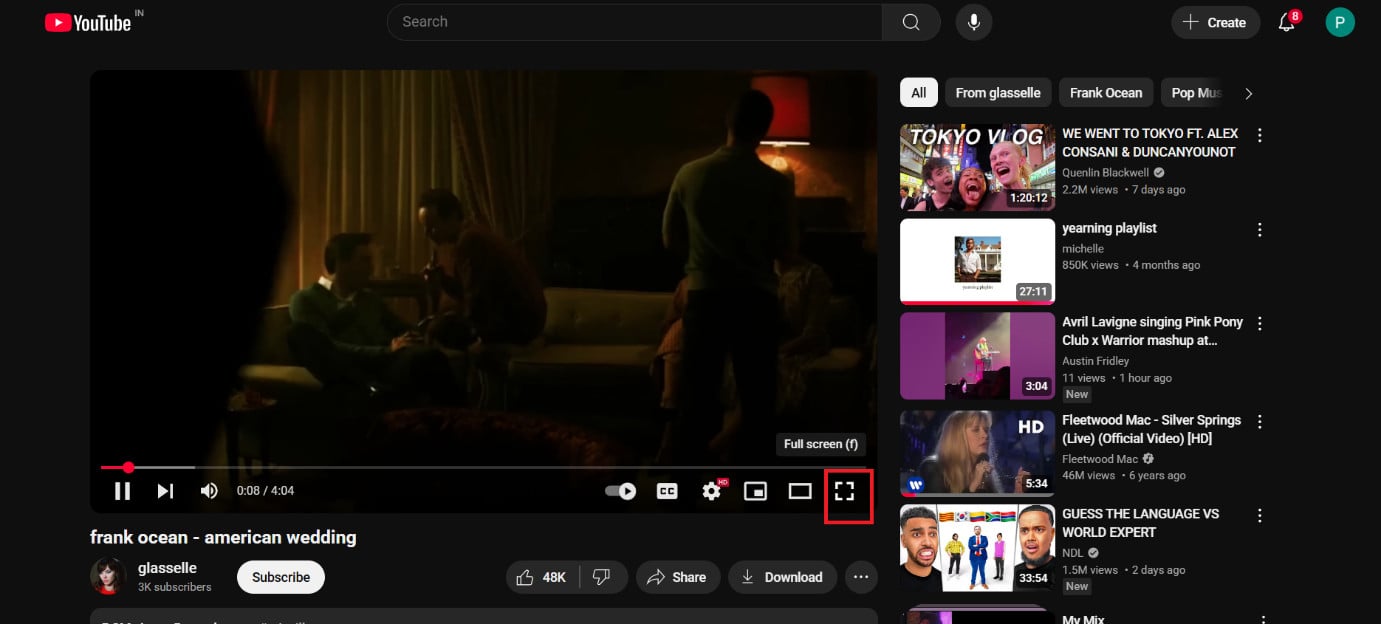Focus the Search input field
Screen dimensions: 1381x624
click(x=635, y=22)
